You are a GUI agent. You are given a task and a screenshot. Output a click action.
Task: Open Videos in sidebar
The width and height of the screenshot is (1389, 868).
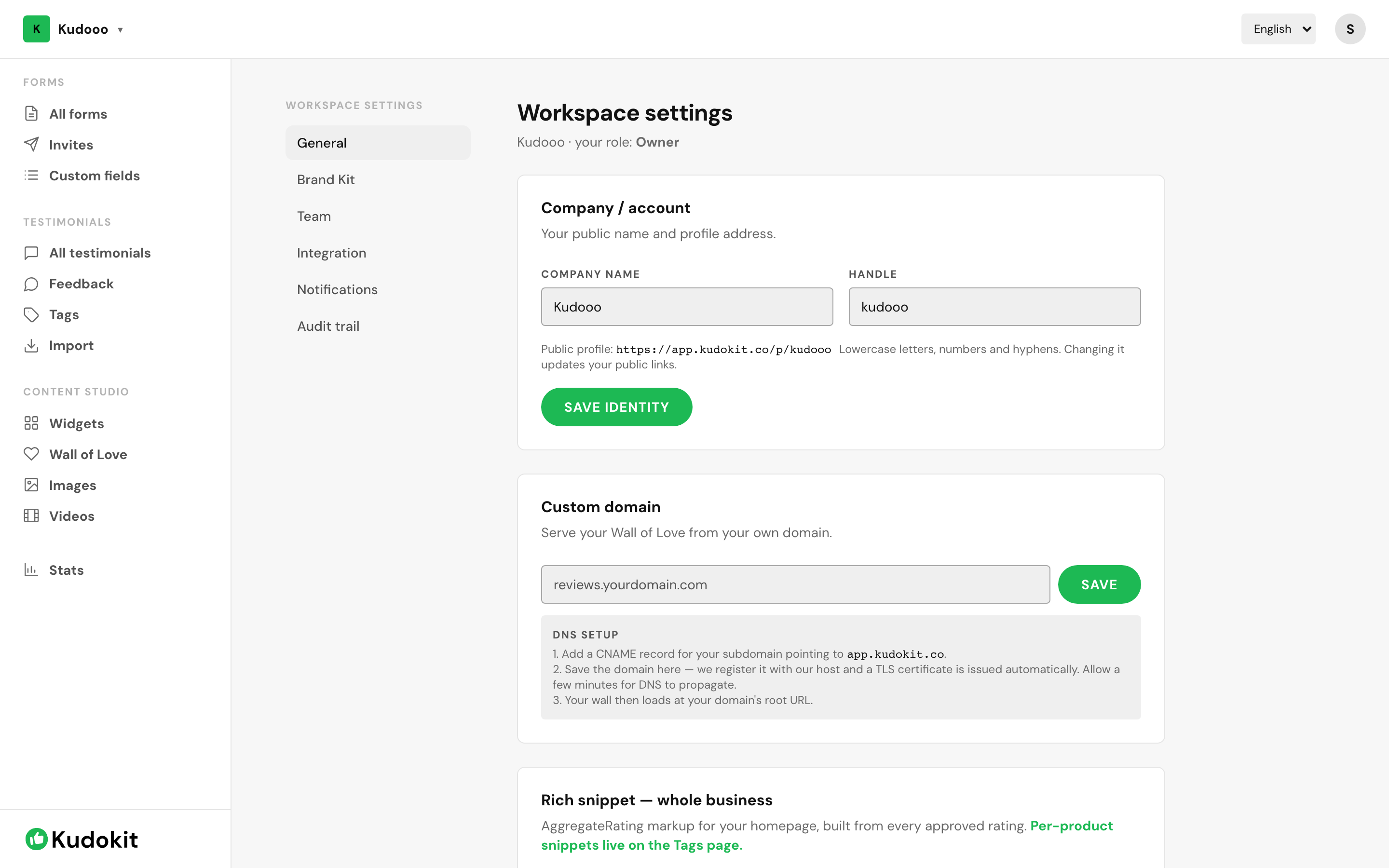click(72, 515)
